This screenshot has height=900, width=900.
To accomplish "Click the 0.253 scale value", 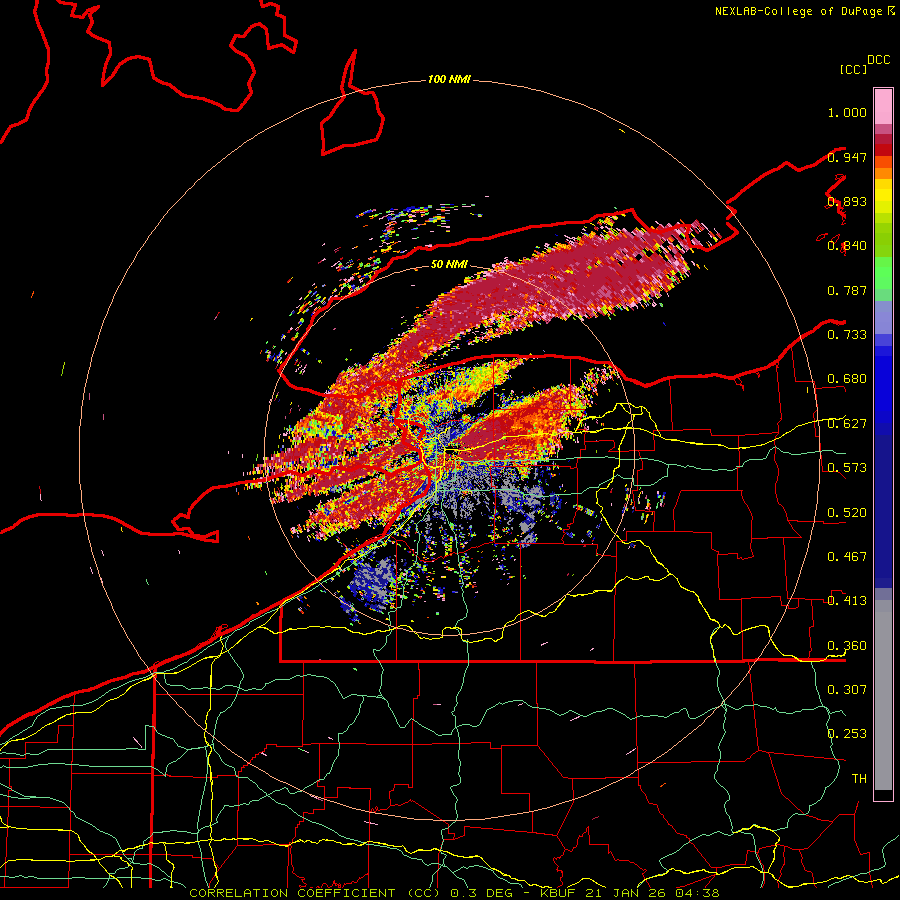I will (847, 734).
